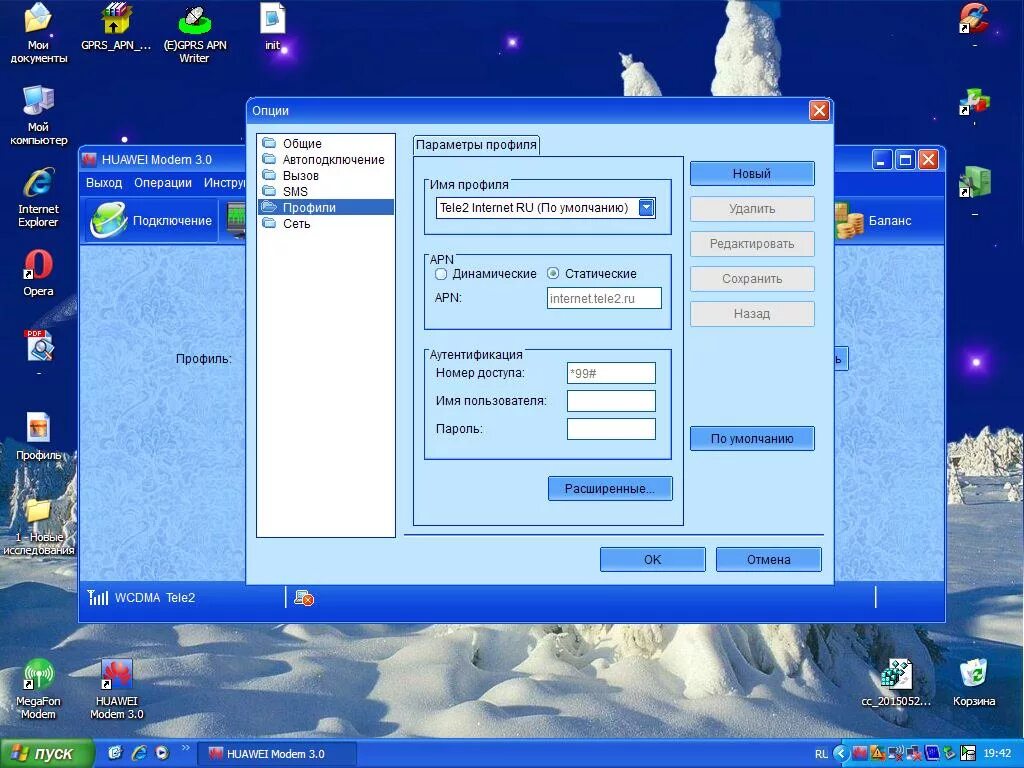Click the По умолчанию button
The image size is (1024, 768).
click(x=752, y=439)
